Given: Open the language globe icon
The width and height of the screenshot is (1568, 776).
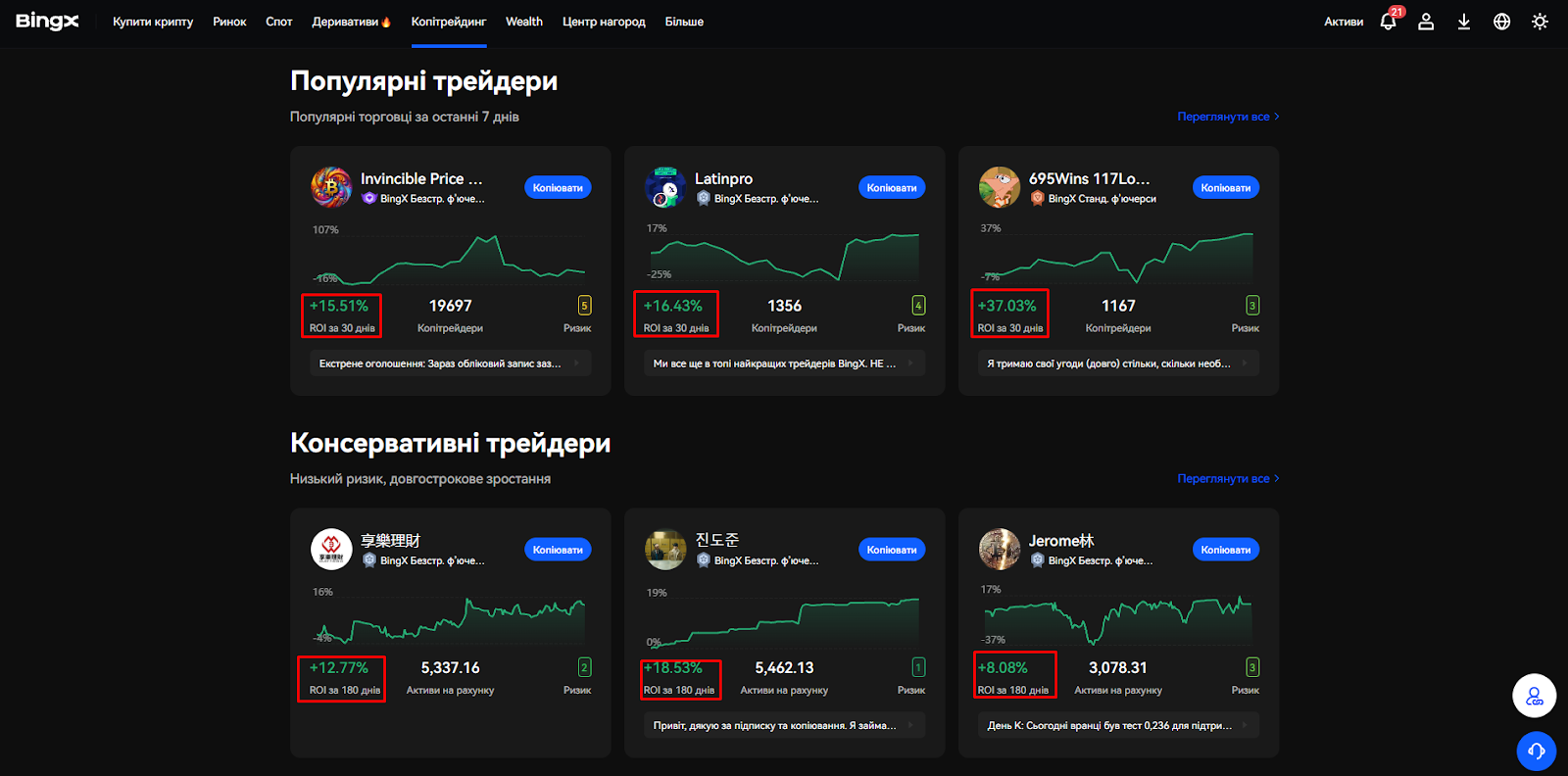Looking at the screenshot, I should [x=1502, y=22].
